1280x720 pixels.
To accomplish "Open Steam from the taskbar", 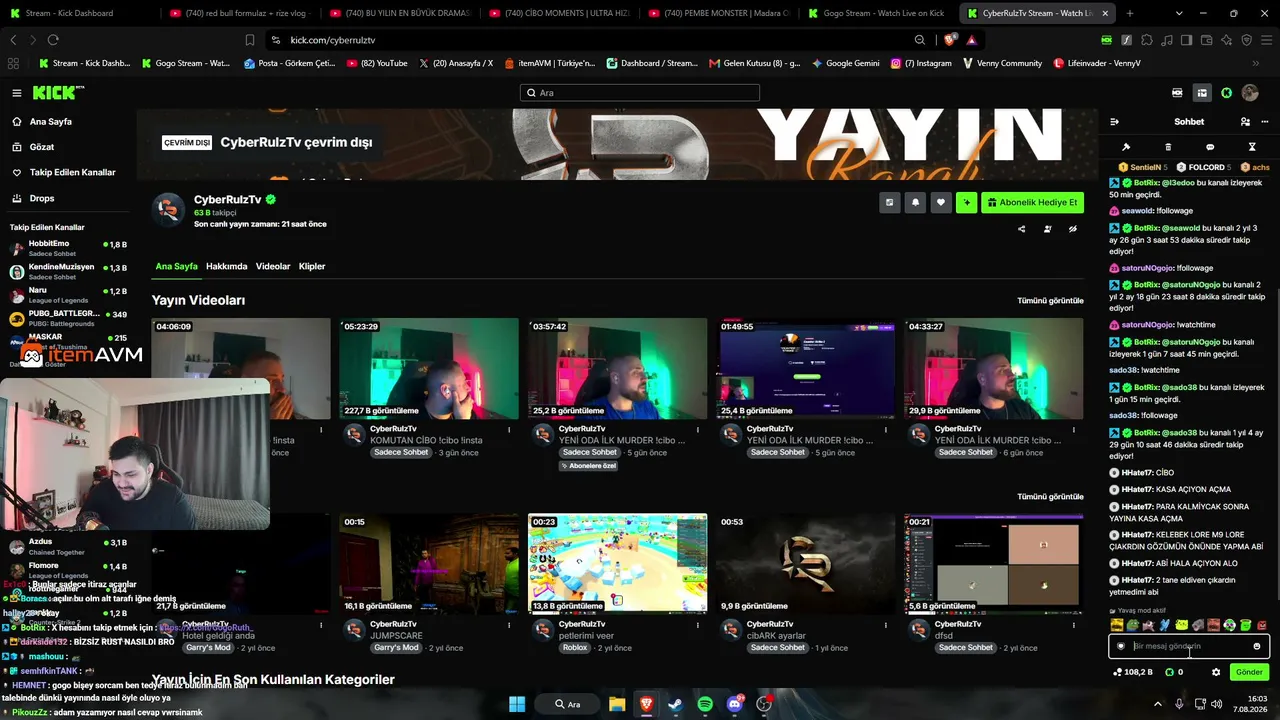I will click(674, 704).
